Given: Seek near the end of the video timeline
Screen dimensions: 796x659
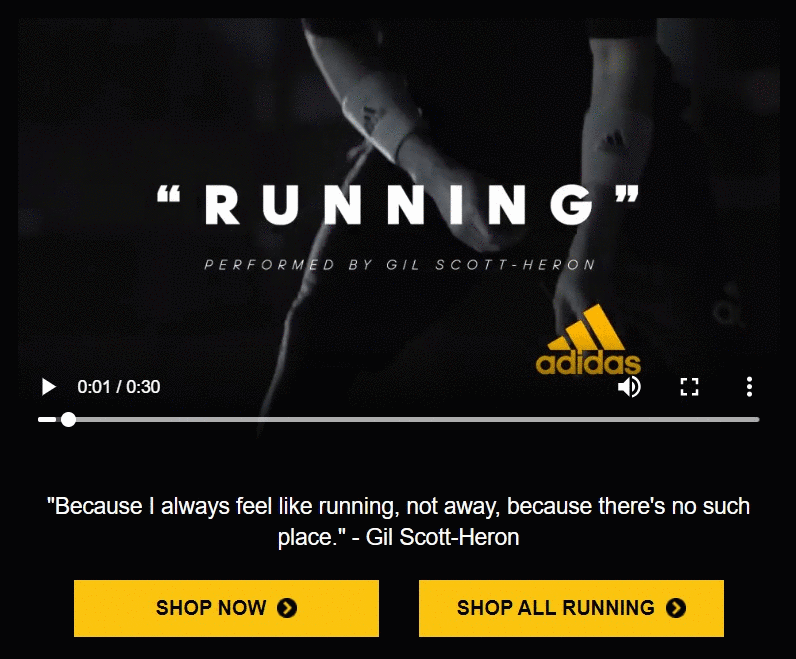Looking at the screenshot, I should pos(741,419).
